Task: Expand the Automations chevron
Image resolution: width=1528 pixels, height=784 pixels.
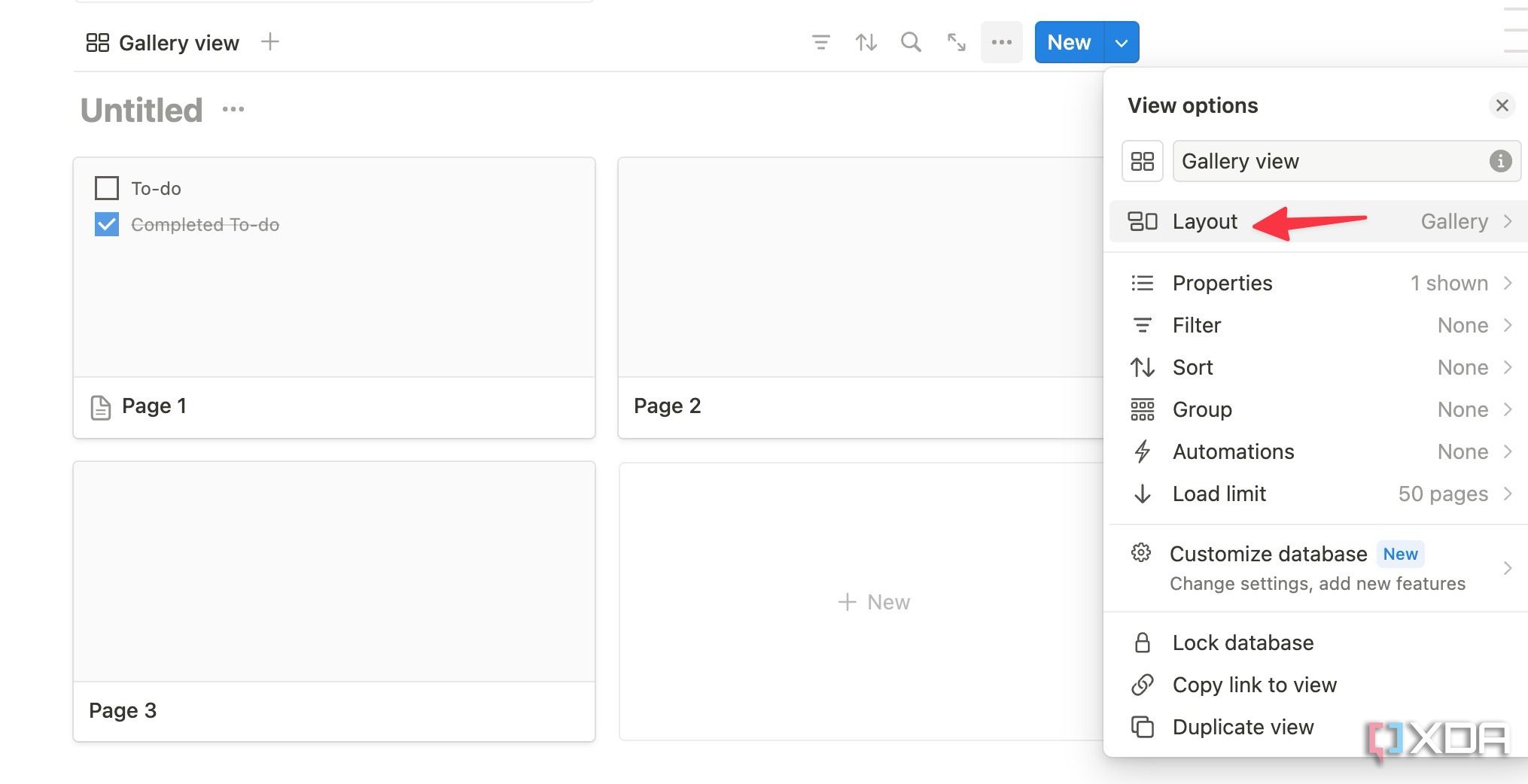Action: (1508, 451)
